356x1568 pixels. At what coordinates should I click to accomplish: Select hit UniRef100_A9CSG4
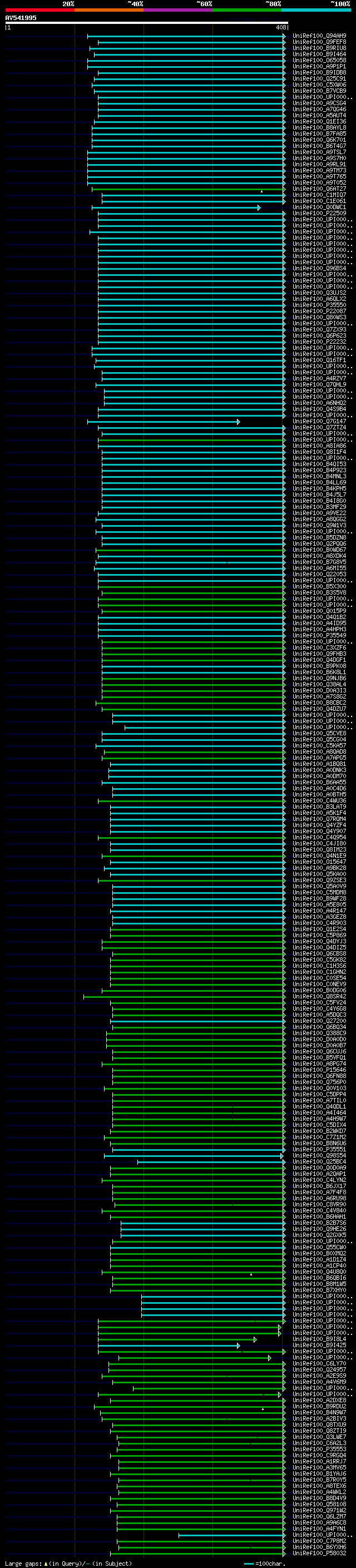pyautogui.click(x=319, y=103)
